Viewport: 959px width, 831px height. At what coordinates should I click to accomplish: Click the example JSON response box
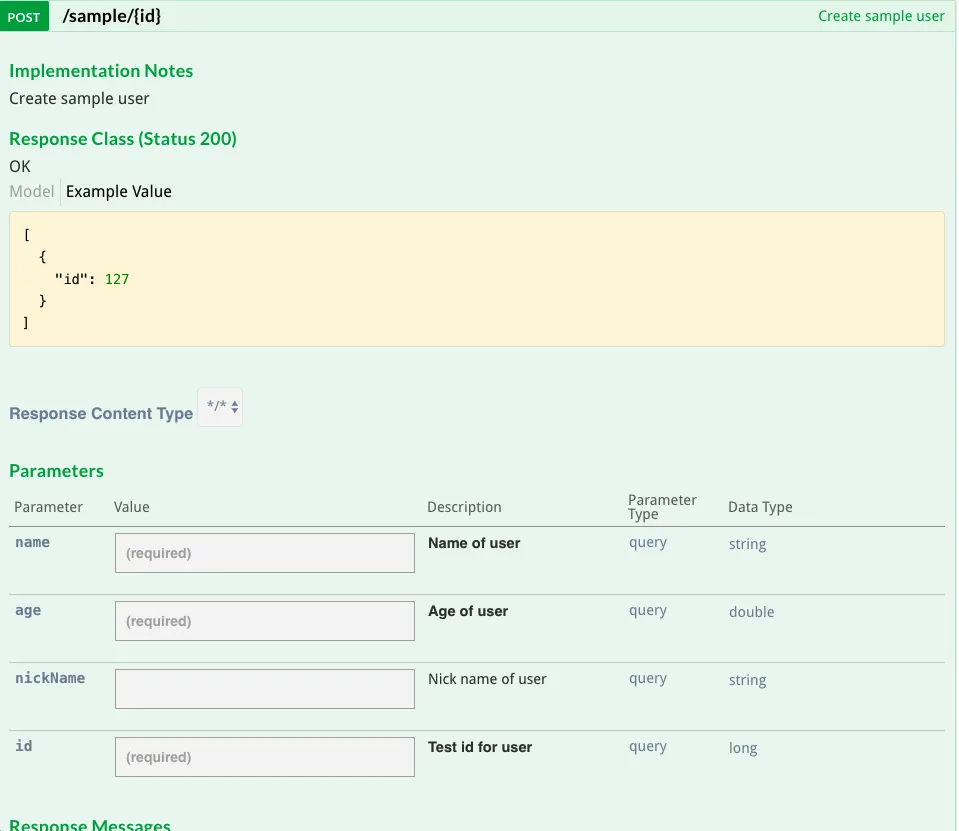tap(477, 279)
